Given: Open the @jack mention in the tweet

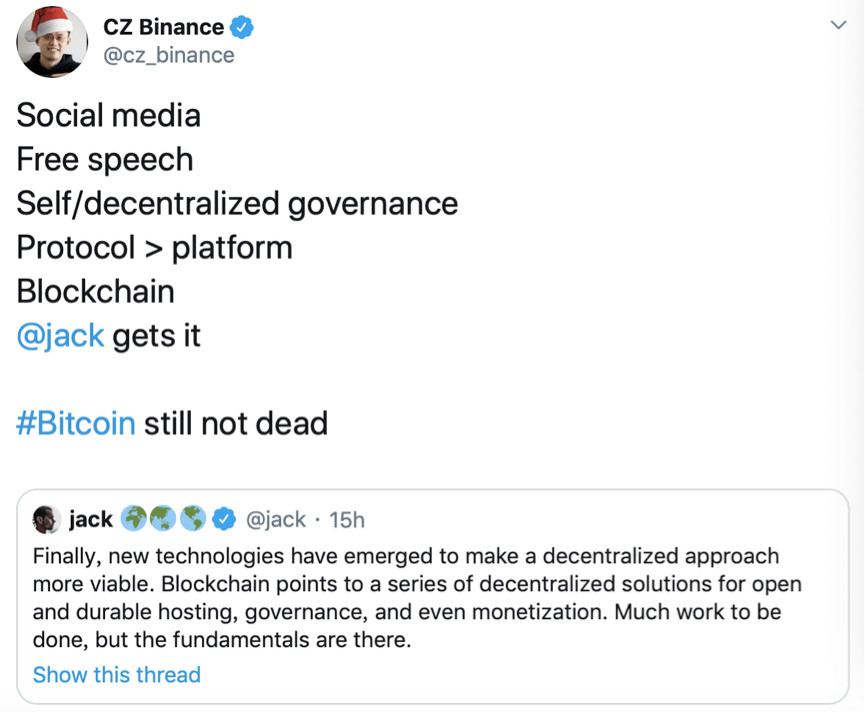Looking at the screenshot, I should (60, 336).
